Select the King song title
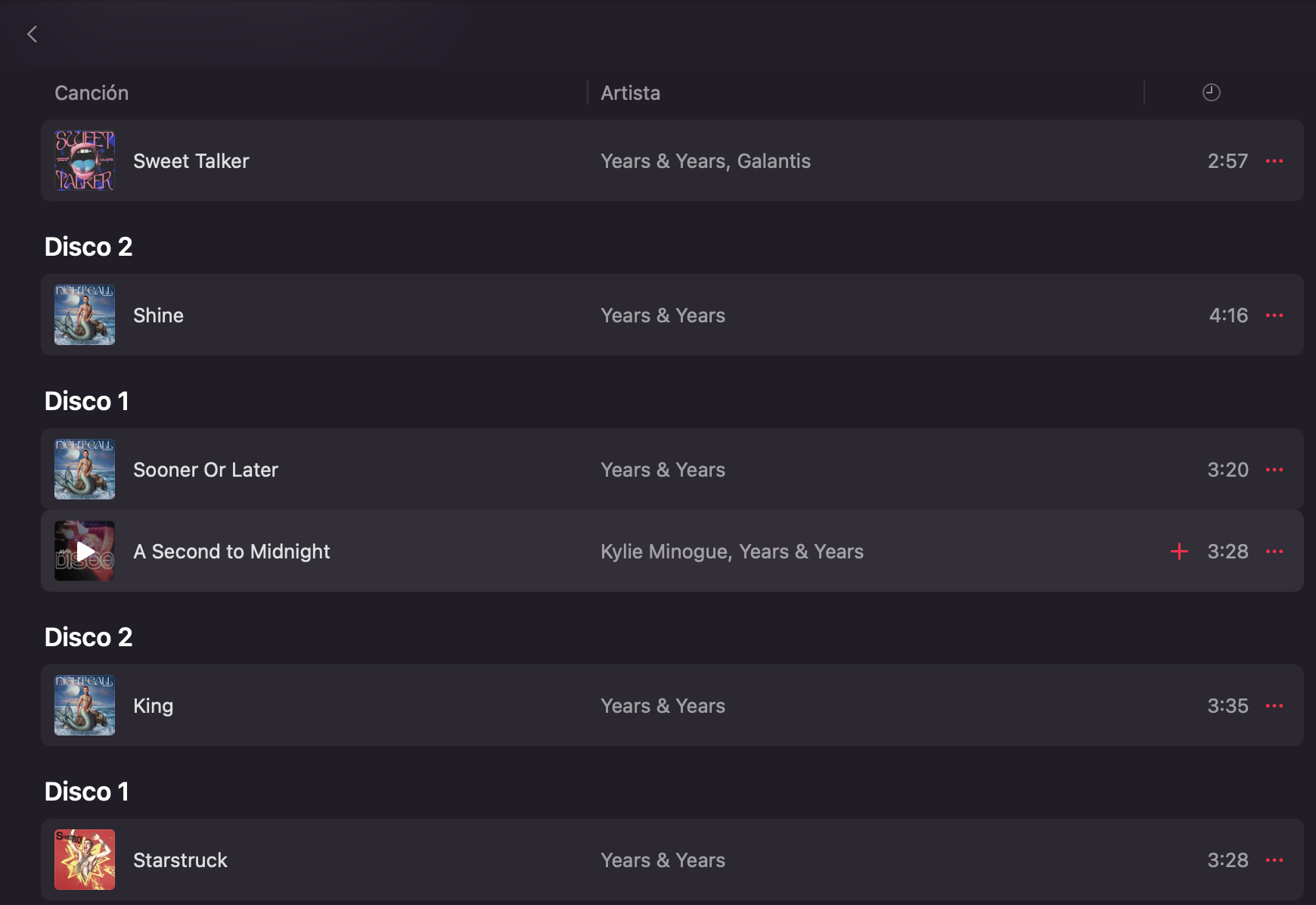1316x905 pixels. pos(153,706)
